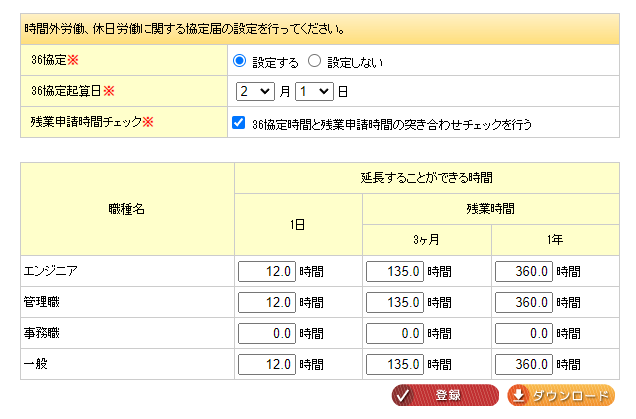Click 管理職 1年 hours input field

523,301
